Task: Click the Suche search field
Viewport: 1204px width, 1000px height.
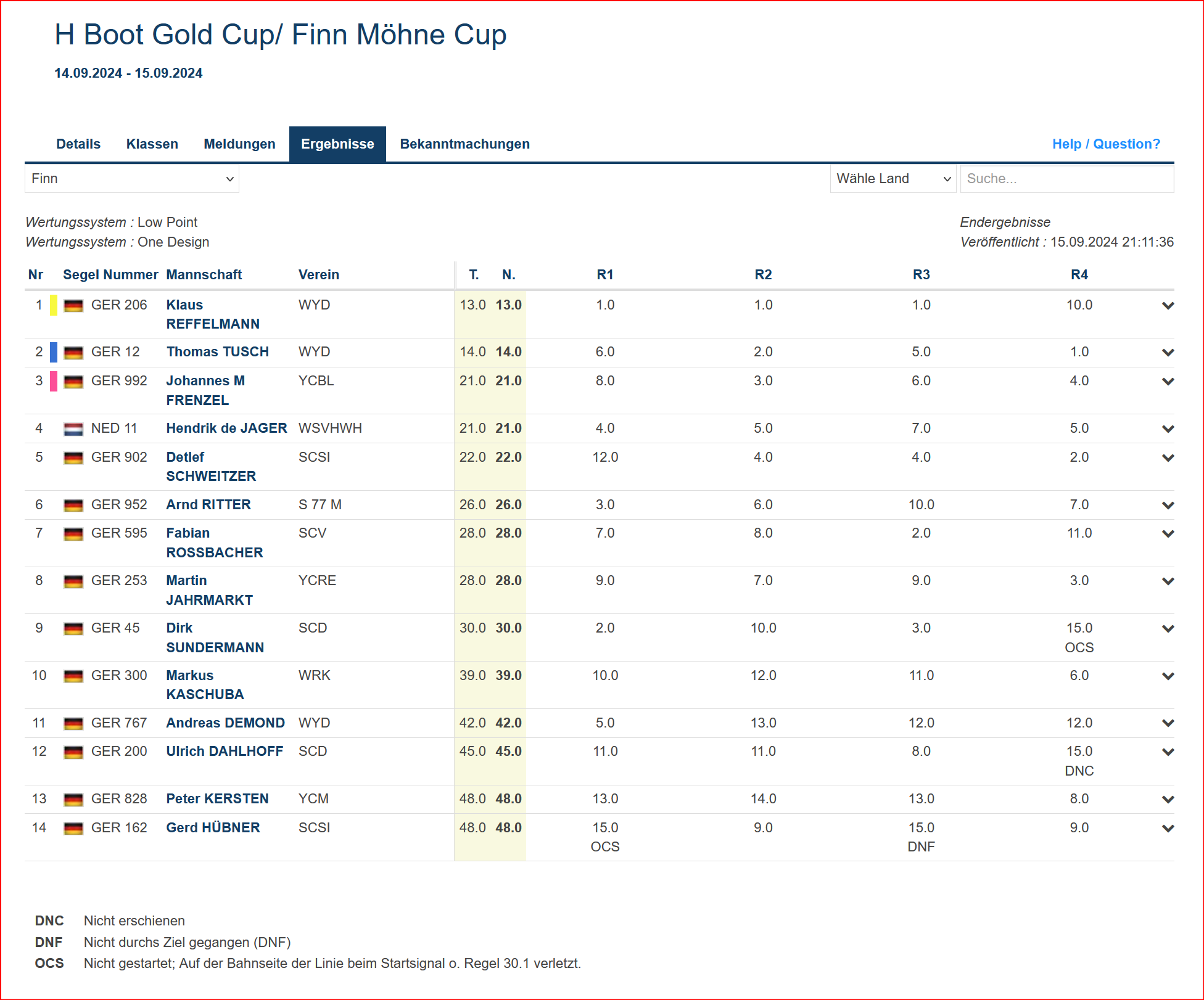Action: (1067, 179)
